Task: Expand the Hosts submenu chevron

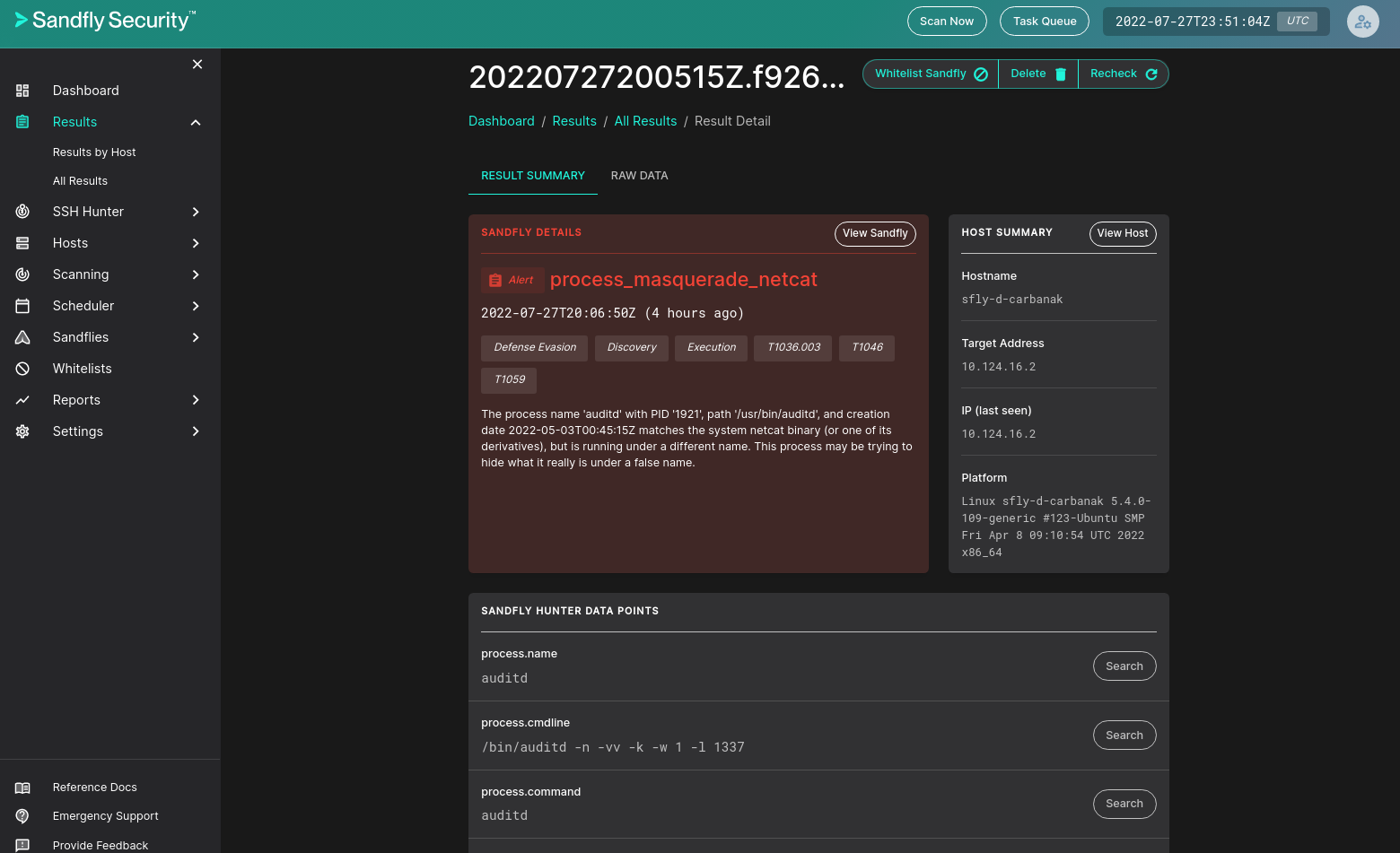Action: 196,243
